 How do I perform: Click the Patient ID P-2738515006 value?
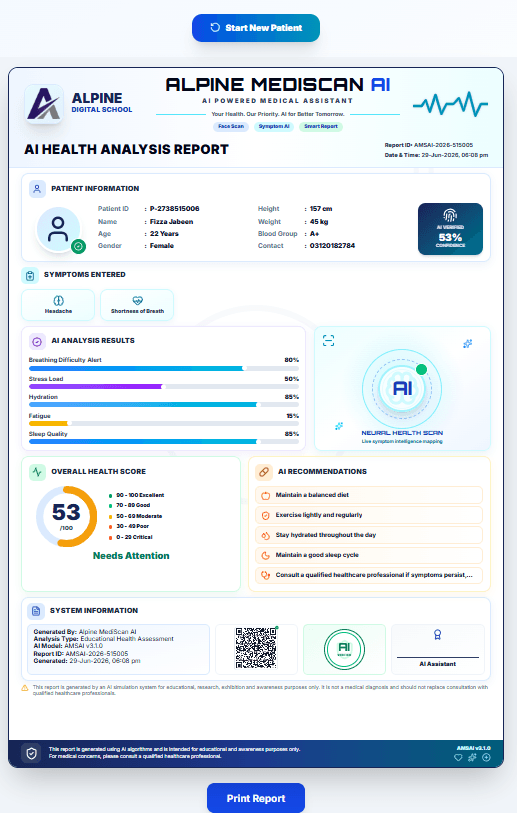(175, 209)
